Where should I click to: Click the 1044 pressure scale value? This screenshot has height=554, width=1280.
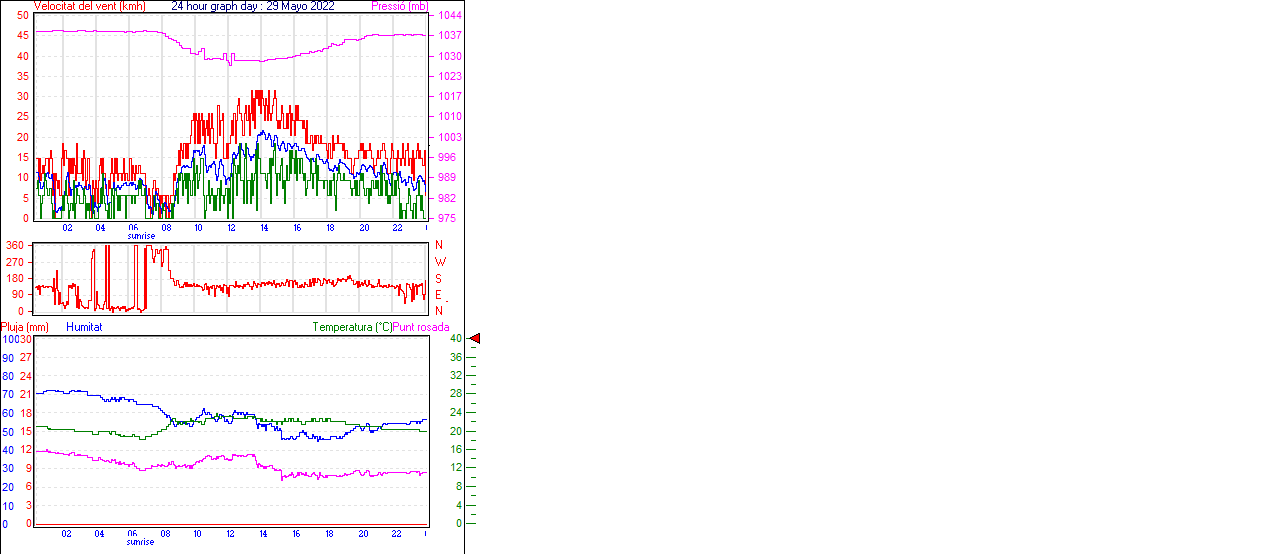[x=450, y=16]
